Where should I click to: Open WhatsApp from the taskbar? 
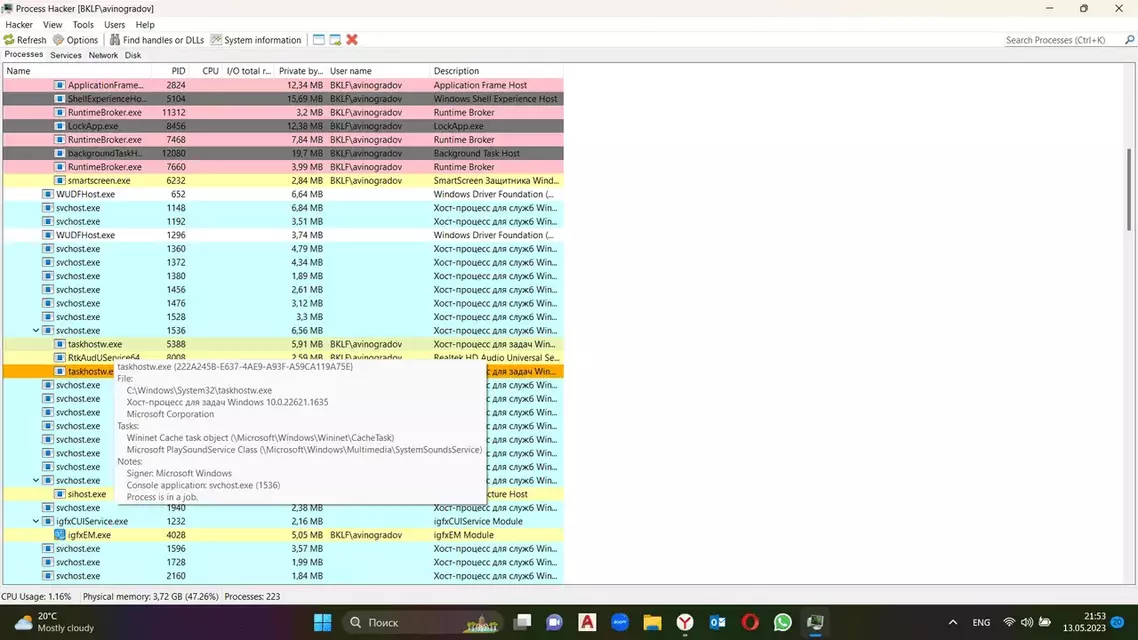click(782, 623)
